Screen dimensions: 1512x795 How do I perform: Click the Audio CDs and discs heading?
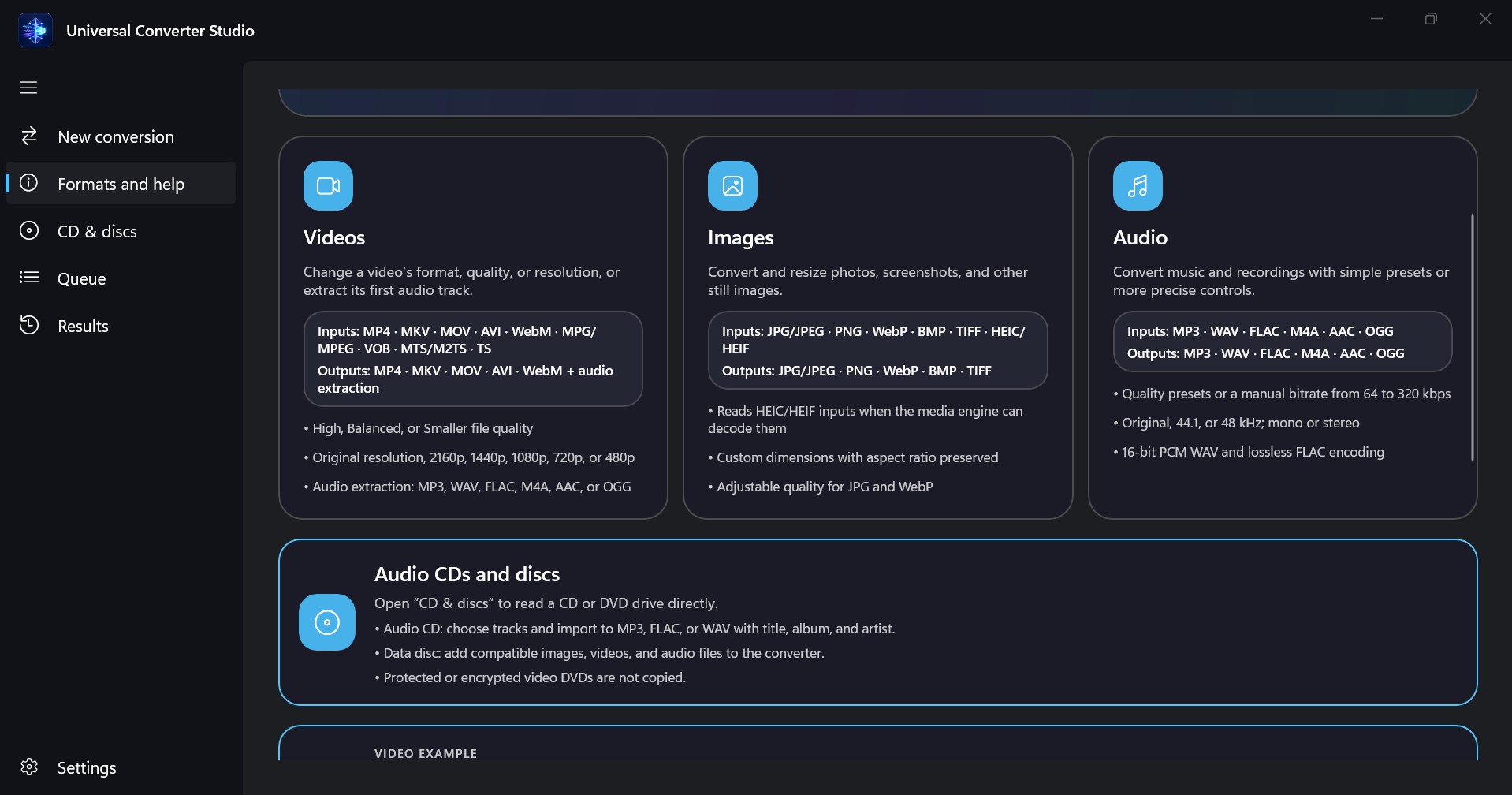(x=467, y=574)
